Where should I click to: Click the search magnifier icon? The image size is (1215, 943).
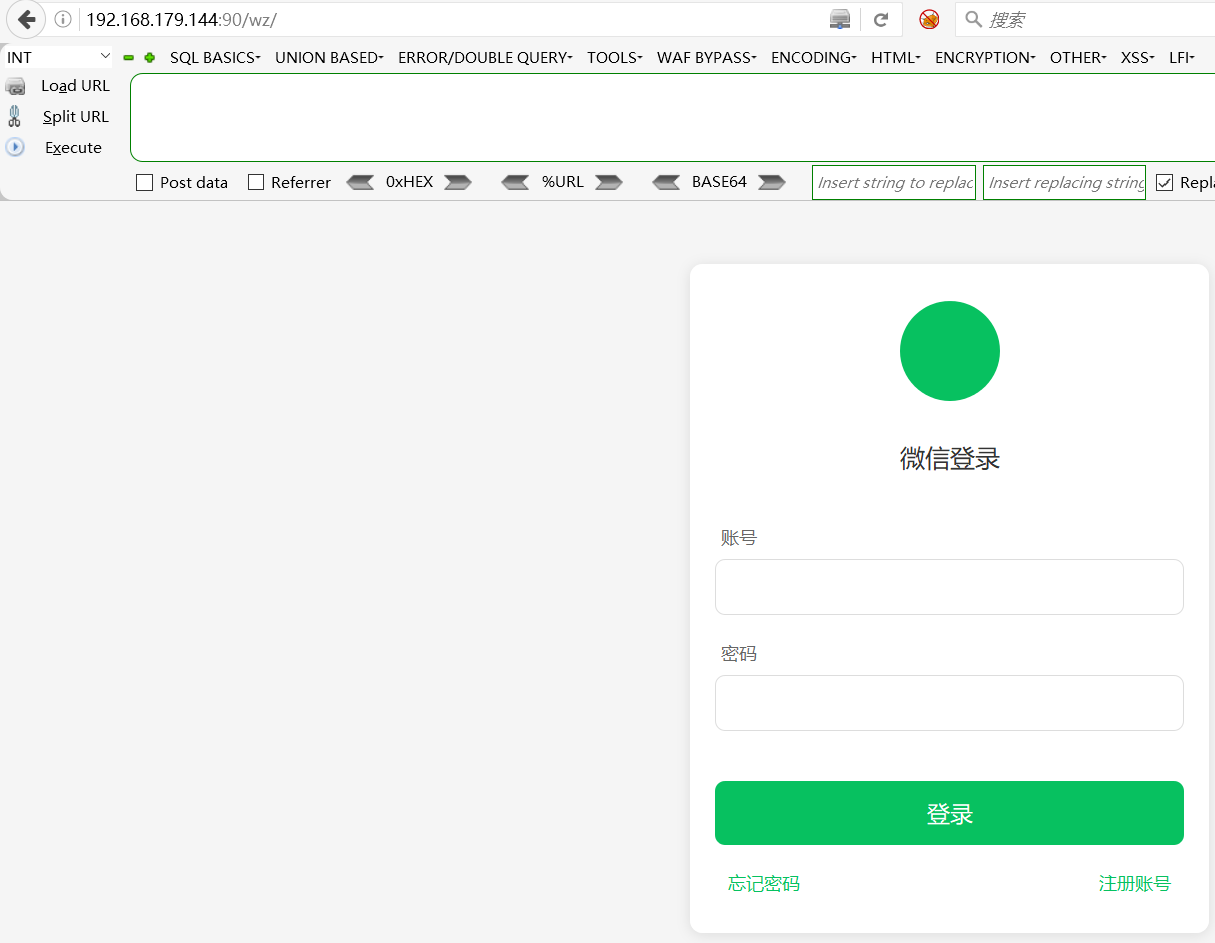tap(973, 19)
